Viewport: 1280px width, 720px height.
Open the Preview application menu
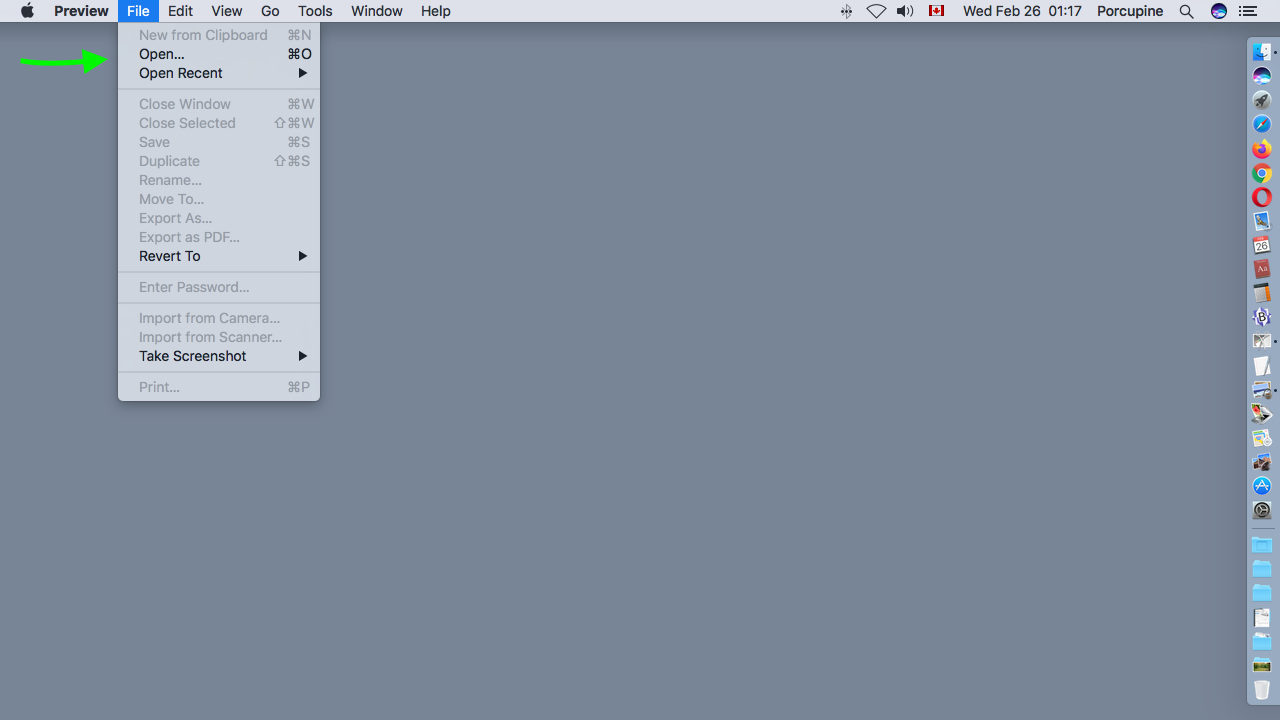pos(81,11)
